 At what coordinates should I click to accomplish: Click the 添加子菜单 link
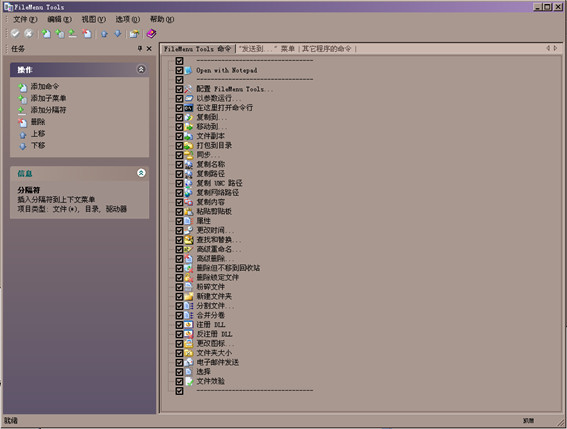(48, 98)
